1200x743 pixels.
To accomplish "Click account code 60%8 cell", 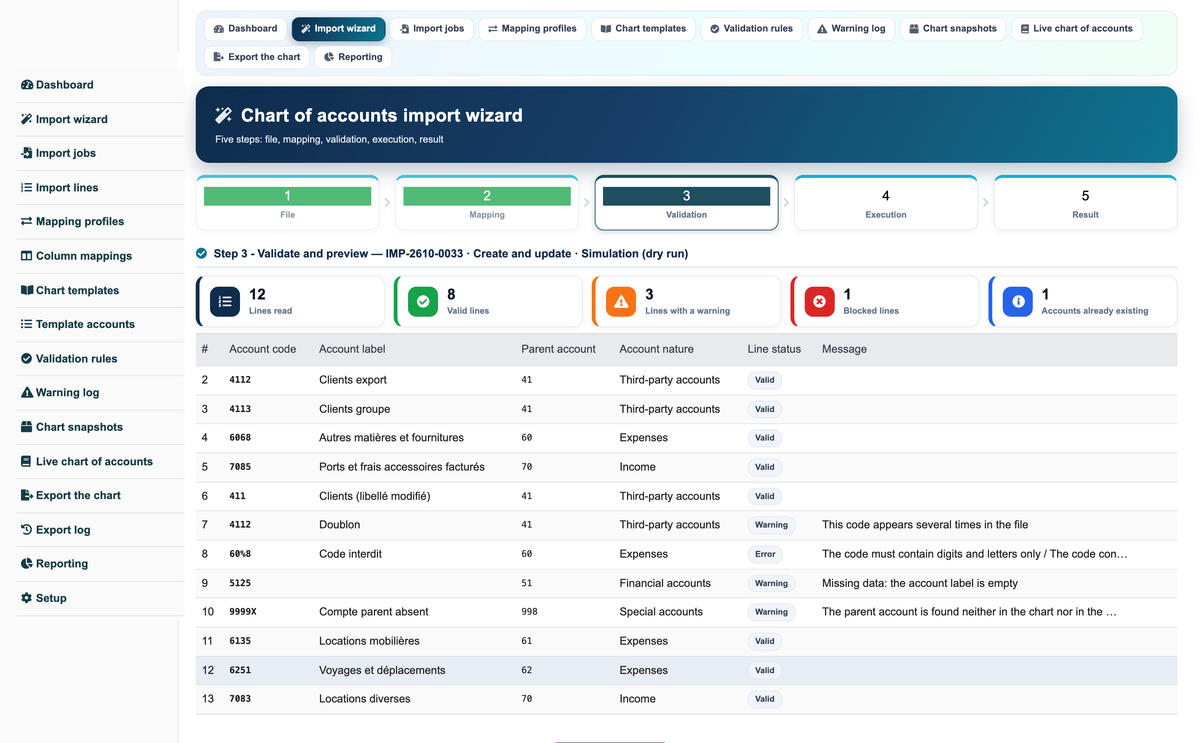I will click(x=240, y=554).
